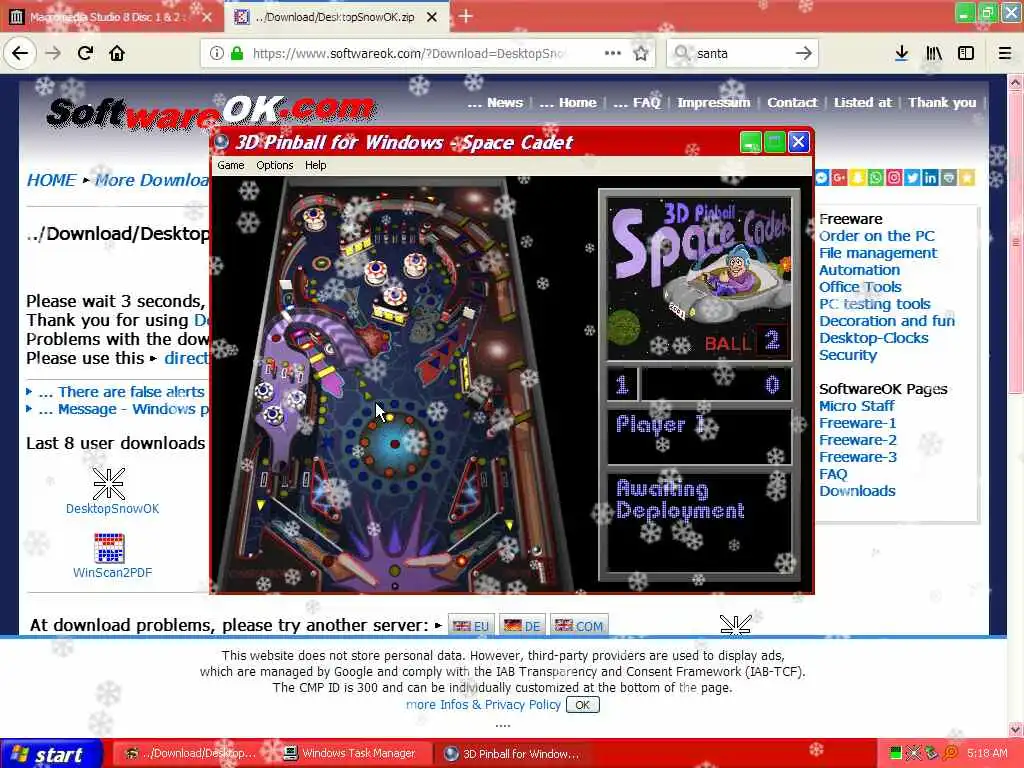Open the more Infos & Privacy Policy link
Image resolution: width=1024 pixels, height=768 pixels.
coord(483,705)
